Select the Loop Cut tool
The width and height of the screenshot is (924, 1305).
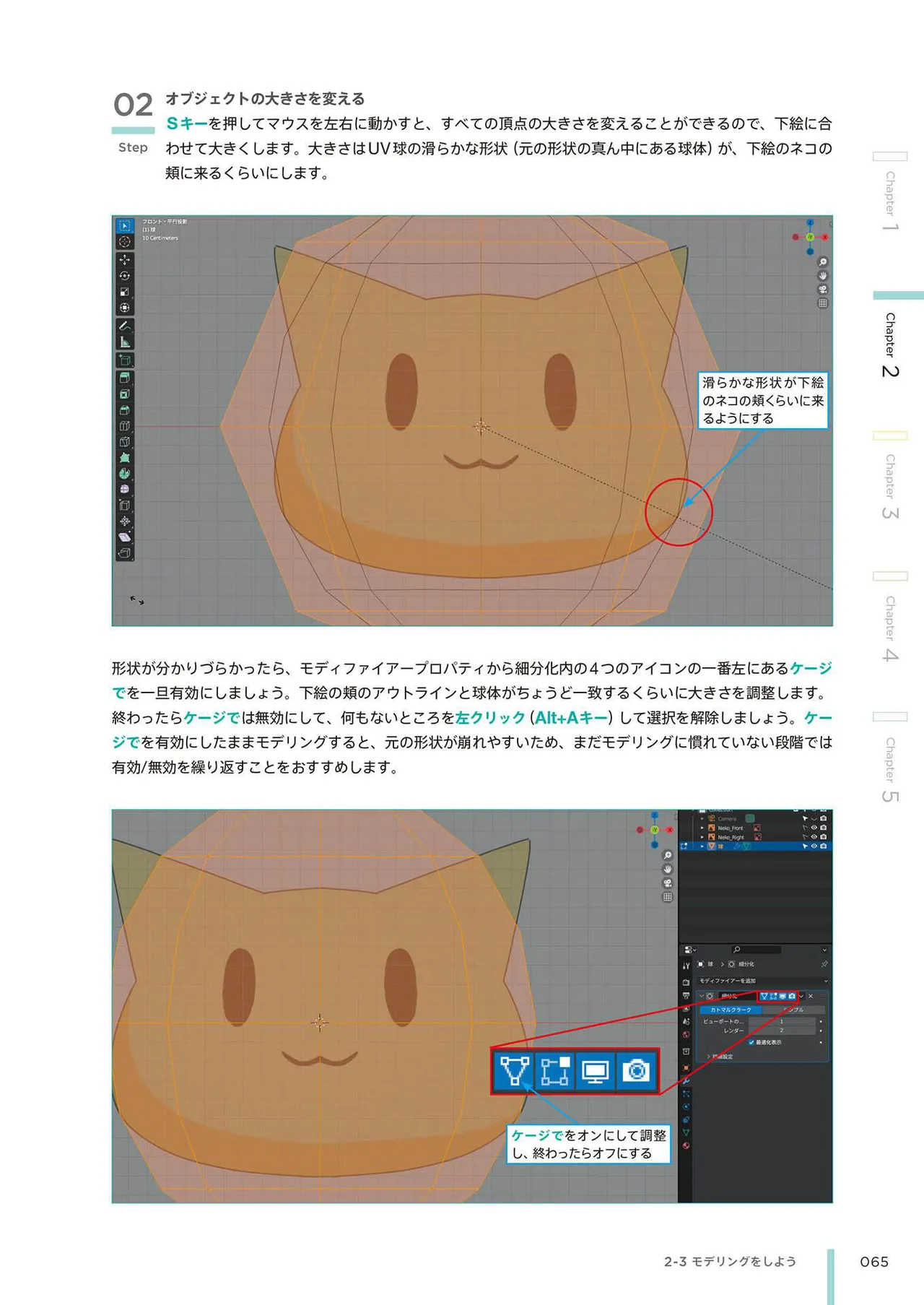124,425
